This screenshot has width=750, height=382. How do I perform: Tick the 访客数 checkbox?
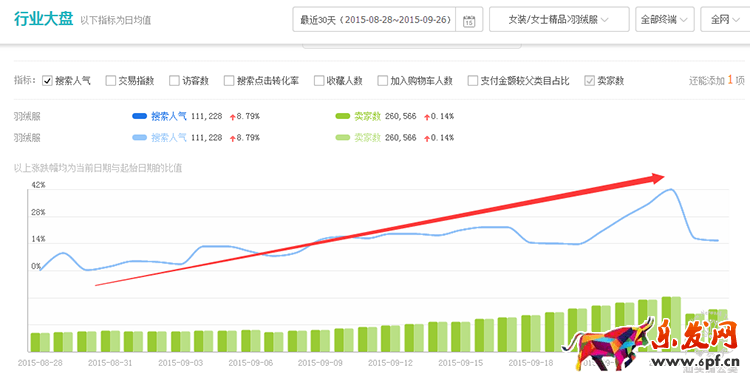(174, 81)
